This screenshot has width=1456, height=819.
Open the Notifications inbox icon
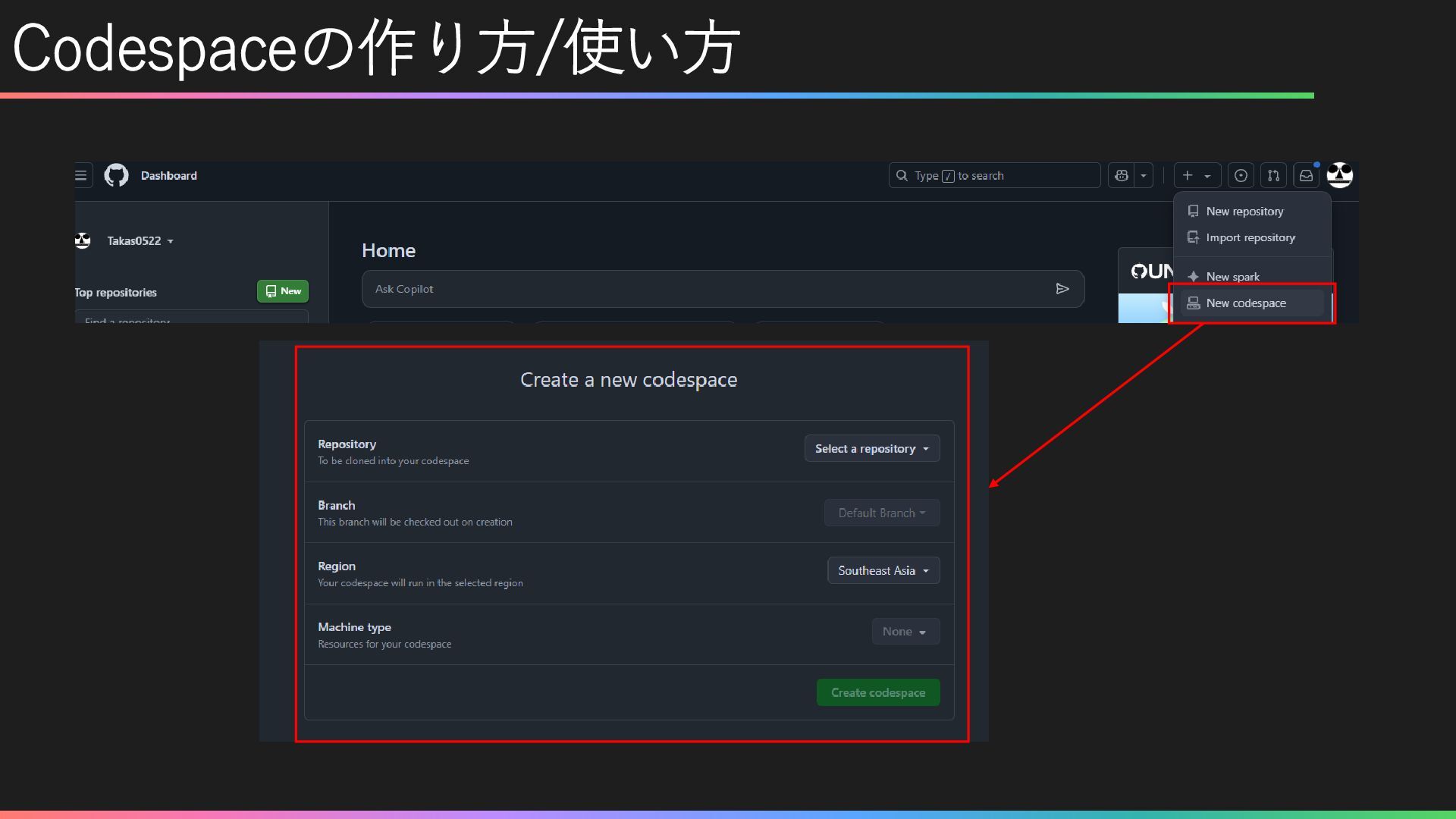(1306, 175)
